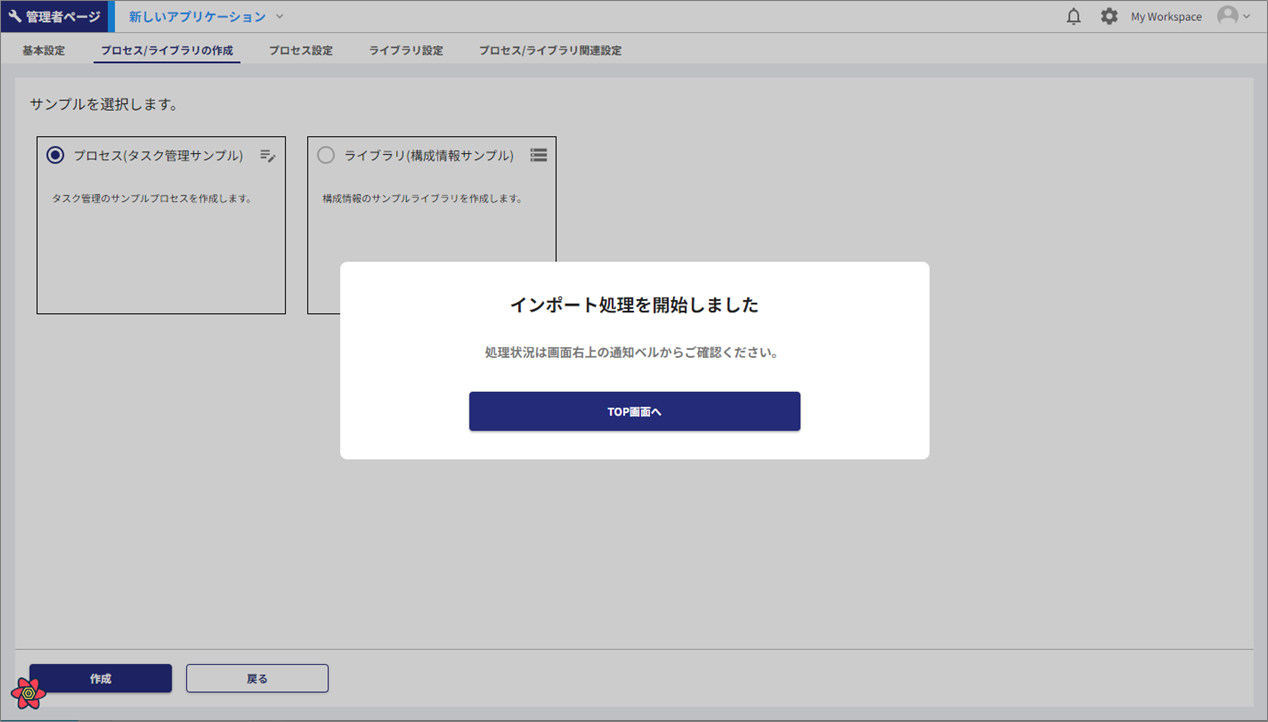
Task: Expand the 新しいアプリケーション dropdown arrow
Action: click(280, 17)
